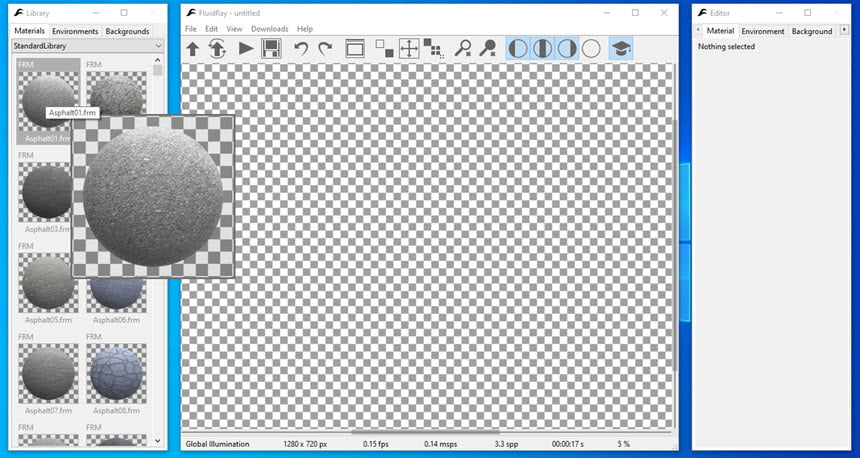
Task: Click the Asphalt01.frm label under first thumbnail
Action: coord(48,139)
